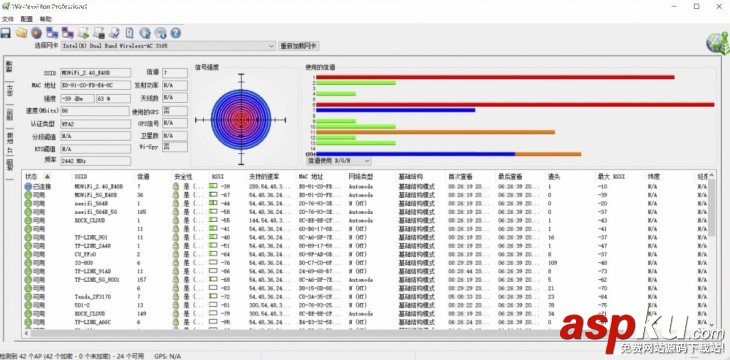The height and width of the screenshot is (360, 730).
Task: Open the Configuration menu (配置)
Action: [27, 19]
